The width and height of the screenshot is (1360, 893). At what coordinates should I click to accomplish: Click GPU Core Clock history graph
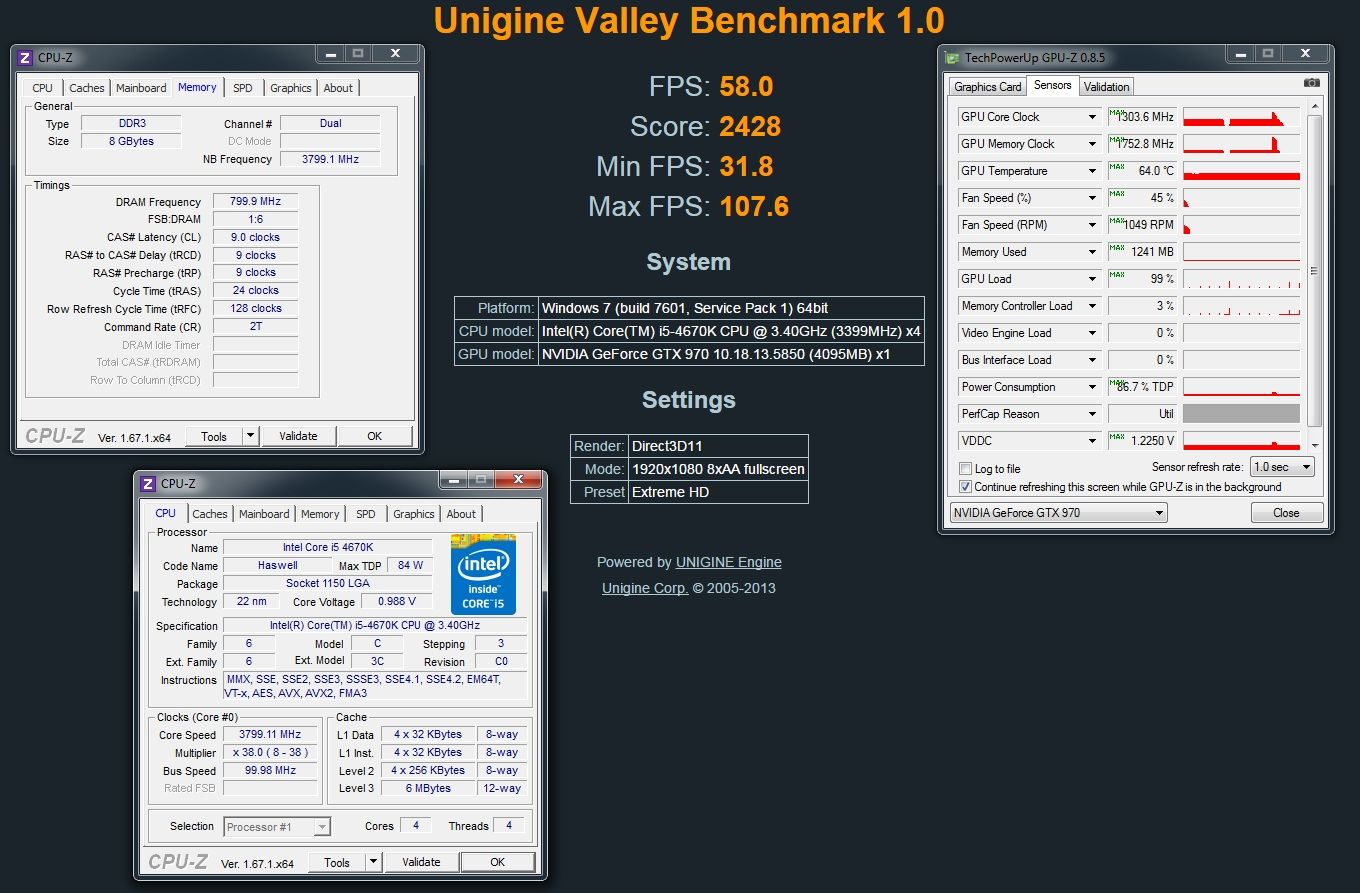1241,117
